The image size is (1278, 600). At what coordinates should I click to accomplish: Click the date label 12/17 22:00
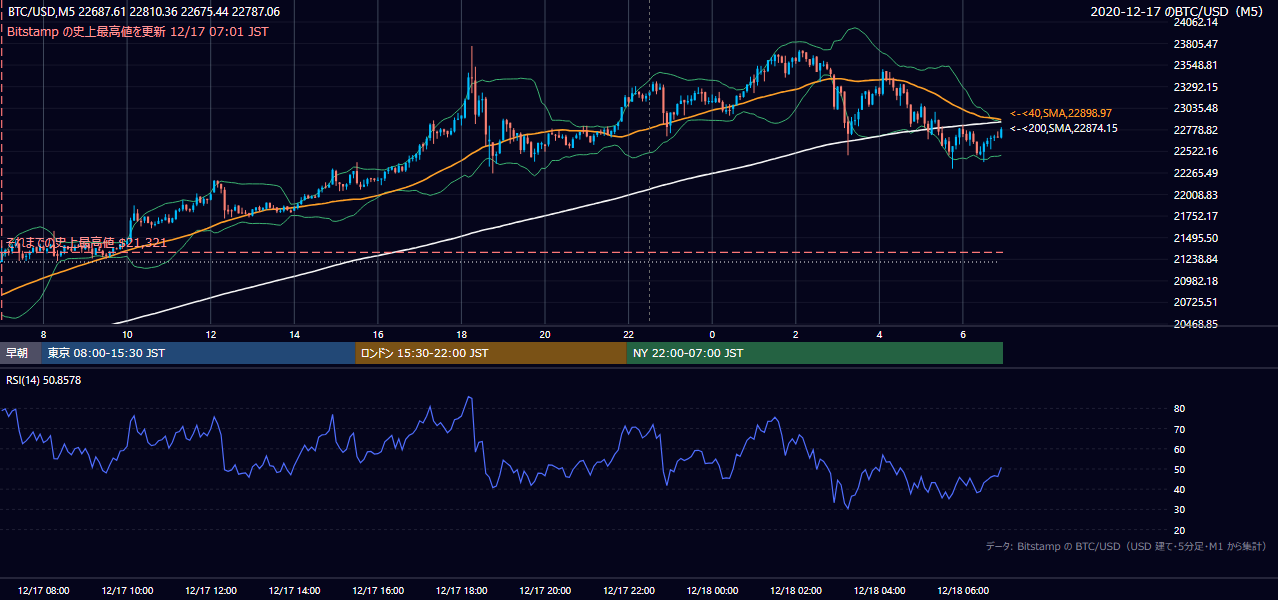(x=629, y=591)
